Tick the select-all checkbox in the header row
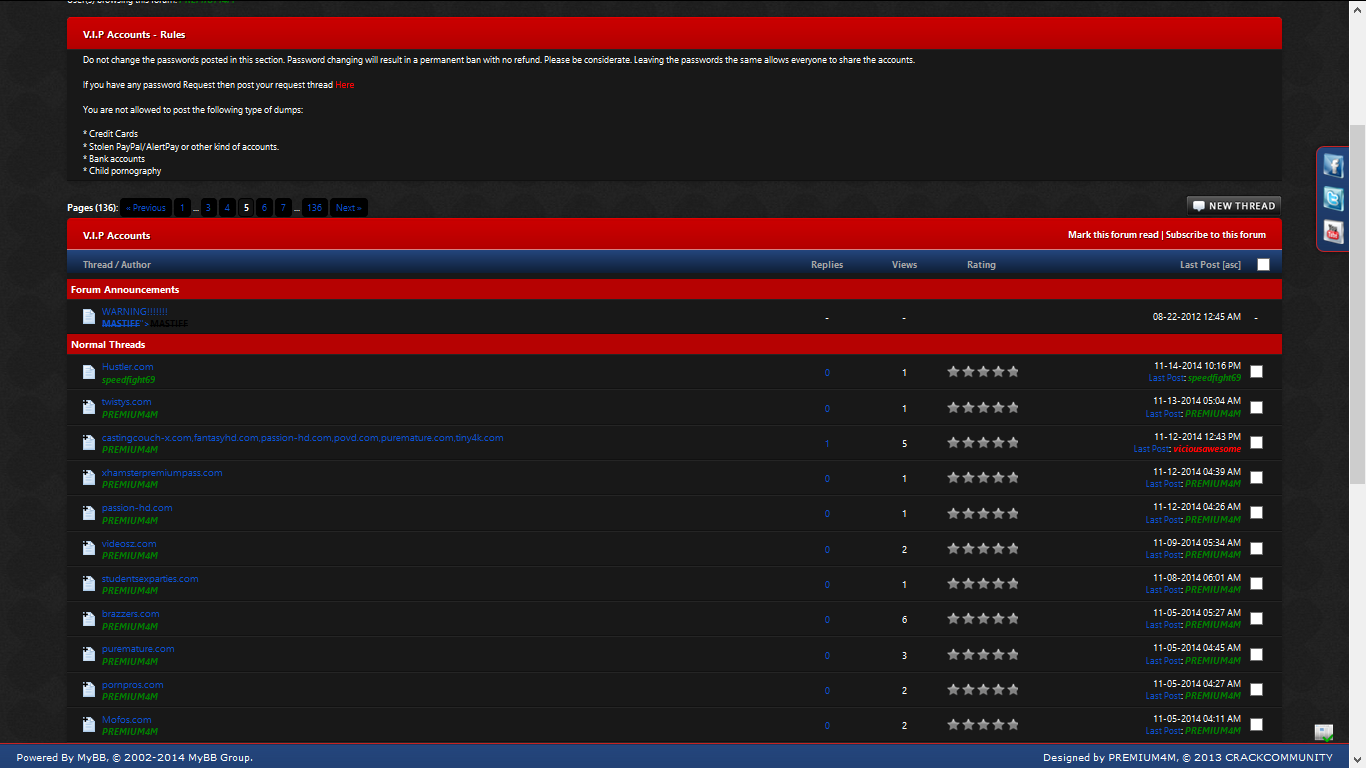This screenshot has width=1366, height=768. pos(1263,265)
